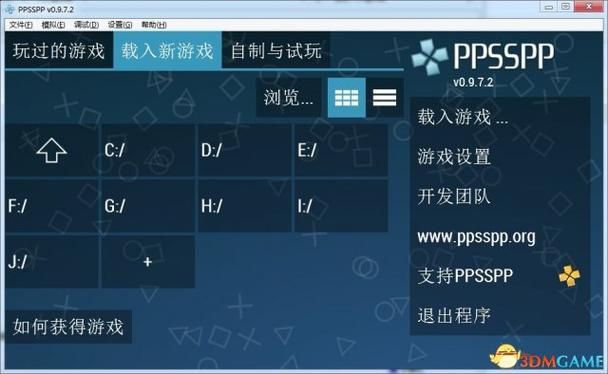Open the C:/ drive tile
This screenshot has height=374, width=608.
pyautogui.click(x=148, y=150)
